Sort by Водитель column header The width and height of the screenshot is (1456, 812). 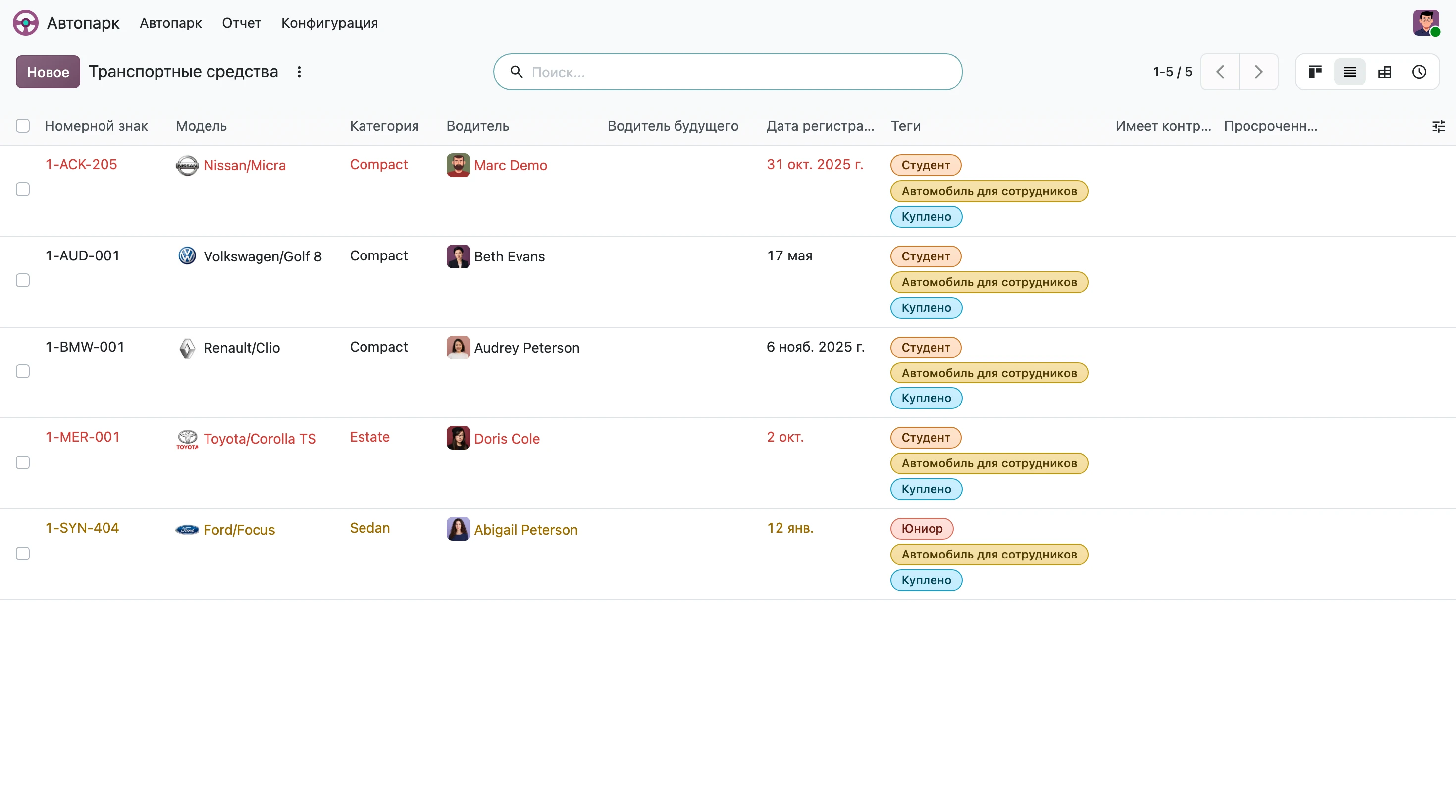pos(477,126)
